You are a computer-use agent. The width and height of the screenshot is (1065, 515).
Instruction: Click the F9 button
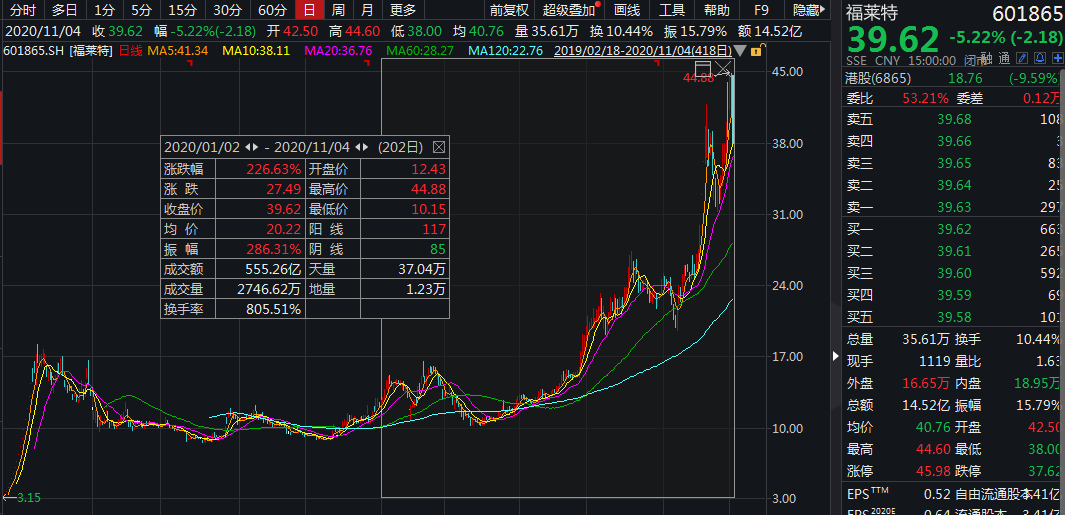761,10
